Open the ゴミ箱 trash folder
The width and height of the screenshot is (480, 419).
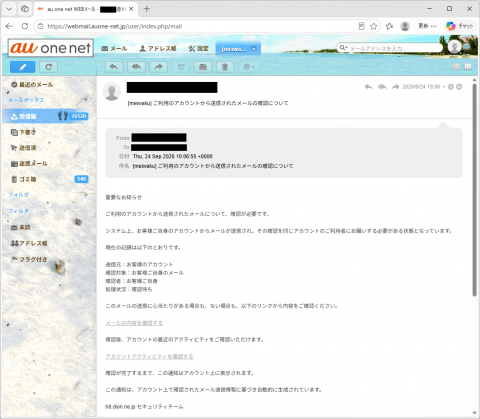tap(24, 179)
